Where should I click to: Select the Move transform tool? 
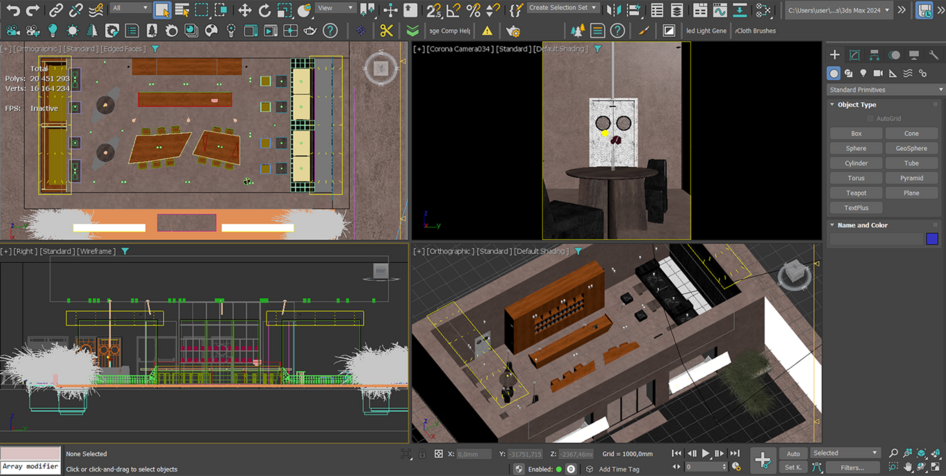point(244,10)
